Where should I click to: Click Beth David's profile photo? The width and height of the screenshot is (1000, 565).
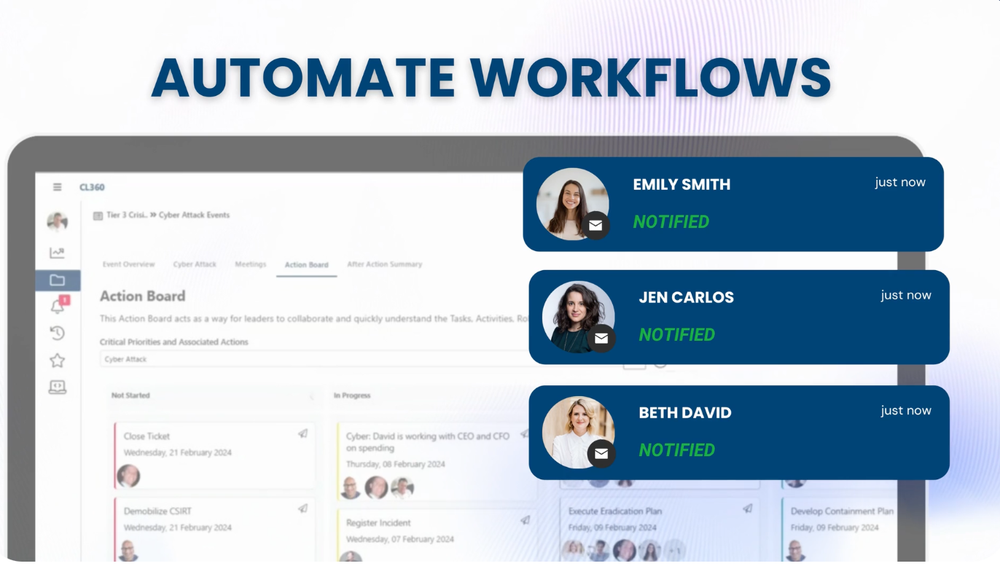pyautogui.click(x=578, y=432)
